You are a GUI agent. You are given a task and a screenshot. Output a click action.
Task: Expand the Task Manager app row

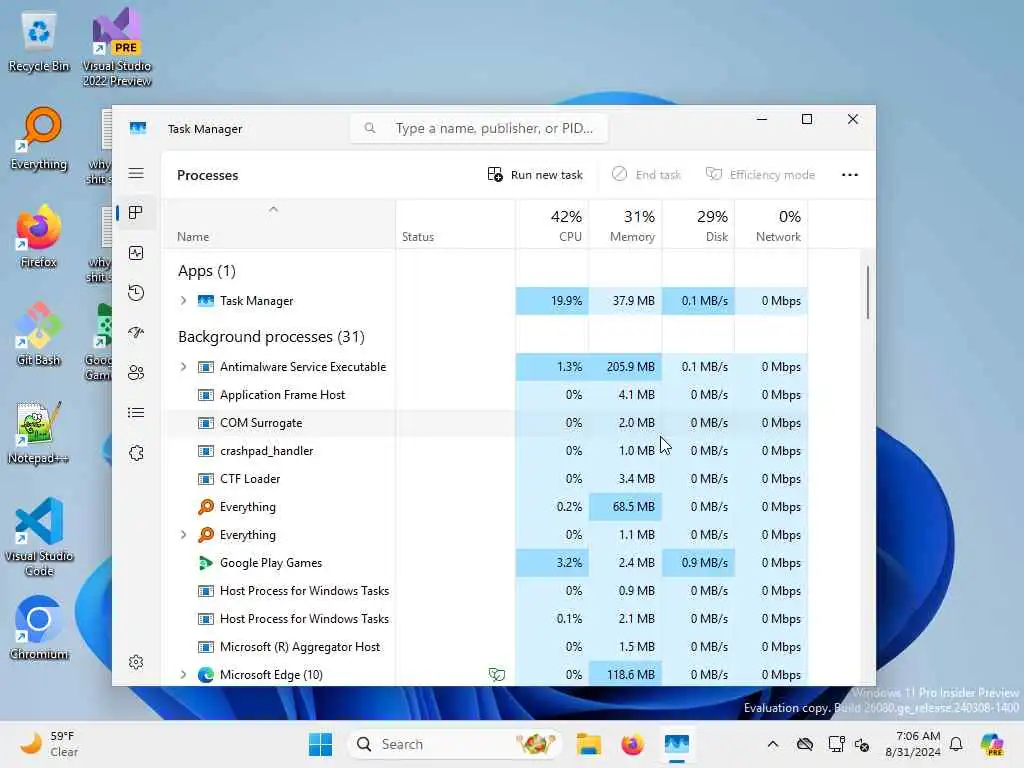coord(184,300)
